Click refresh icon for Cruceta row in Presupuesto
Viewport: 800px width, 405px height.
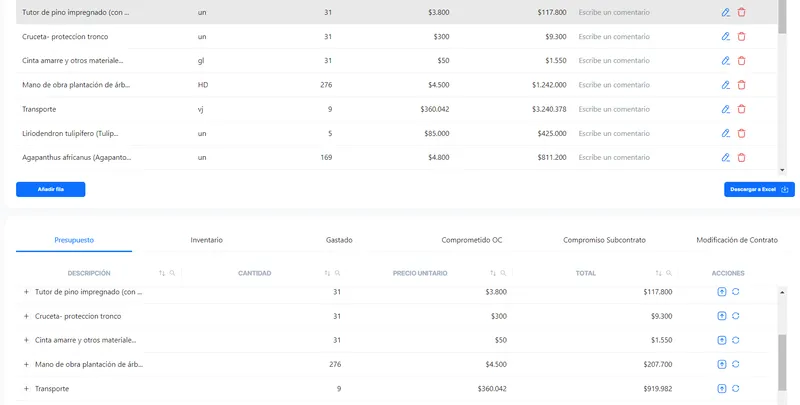pos(735,316)
